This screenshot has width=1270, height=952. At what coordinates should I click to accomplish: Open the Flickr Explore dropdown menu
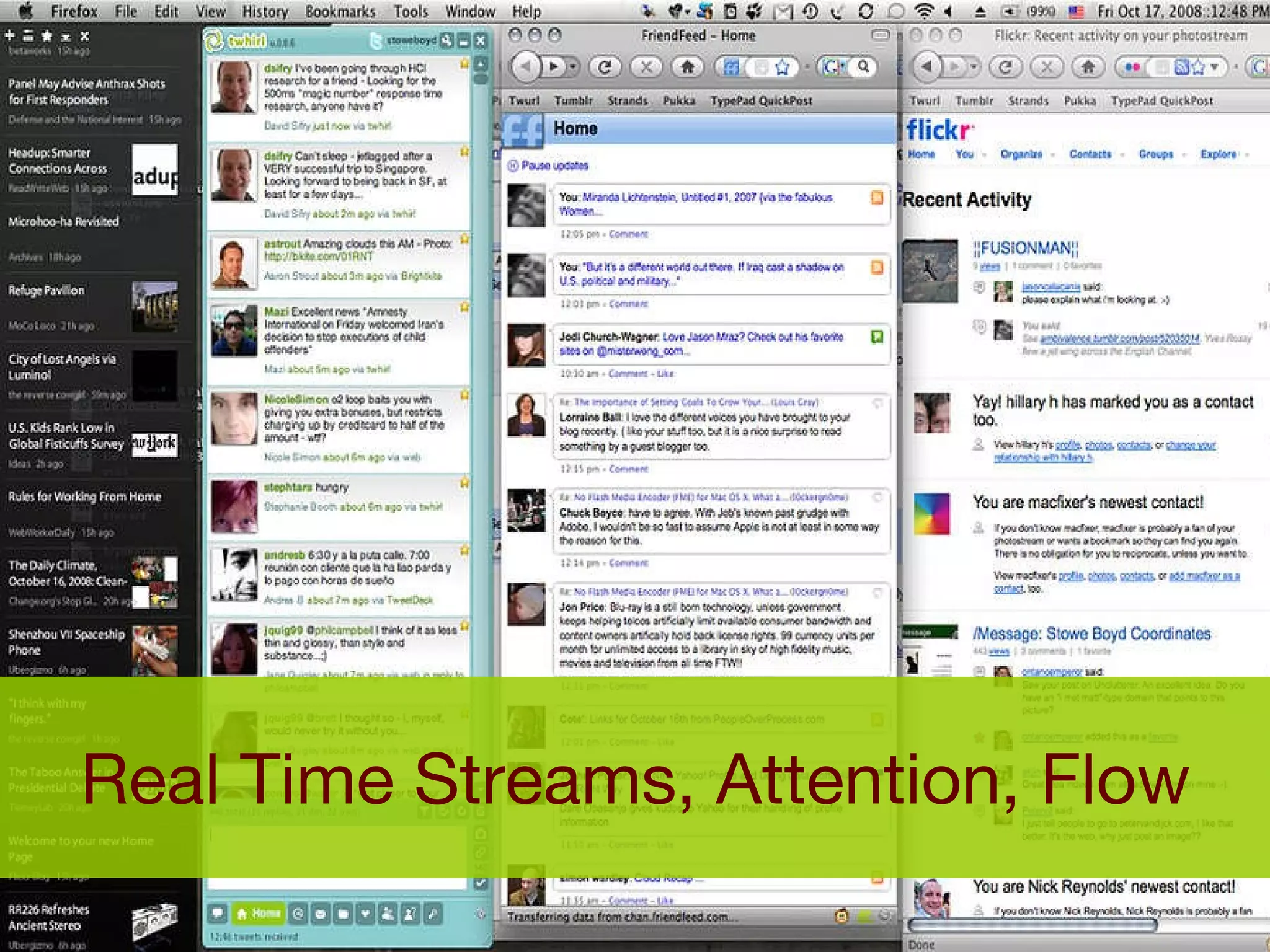(x=1224, y=154)
